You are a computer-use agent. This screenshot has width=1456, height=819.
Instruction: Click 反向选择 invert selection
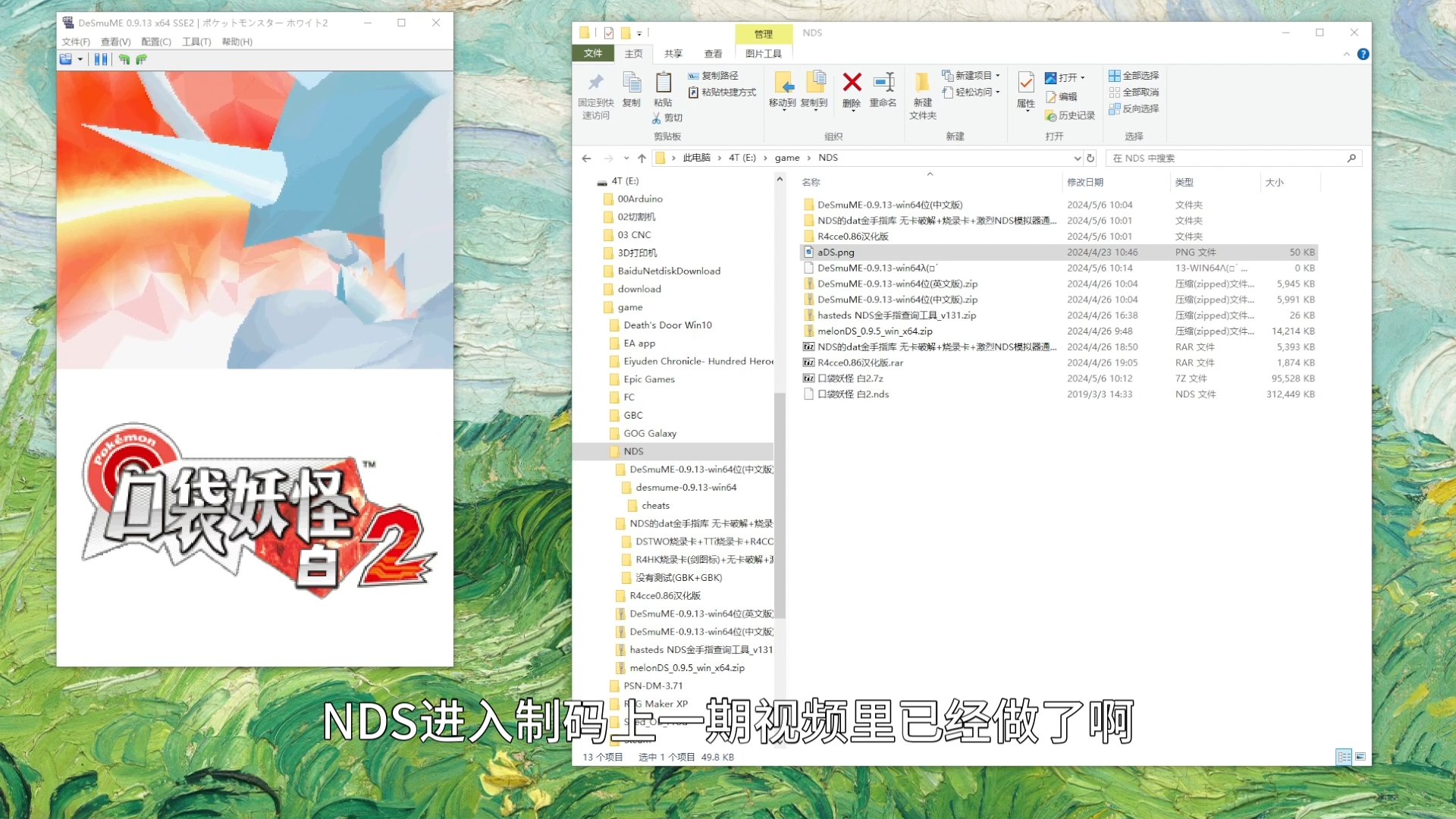(x=1134, y=109)
